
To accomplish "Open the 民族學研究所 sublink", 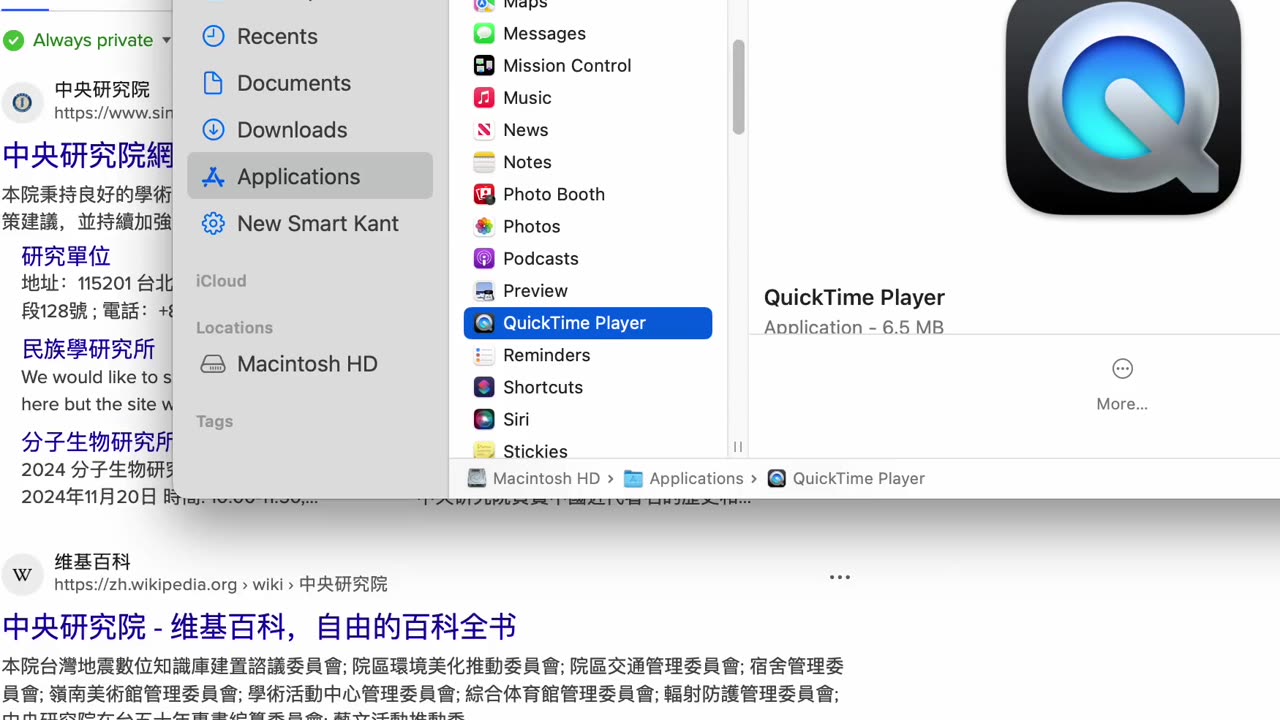I will coord(88,349).
